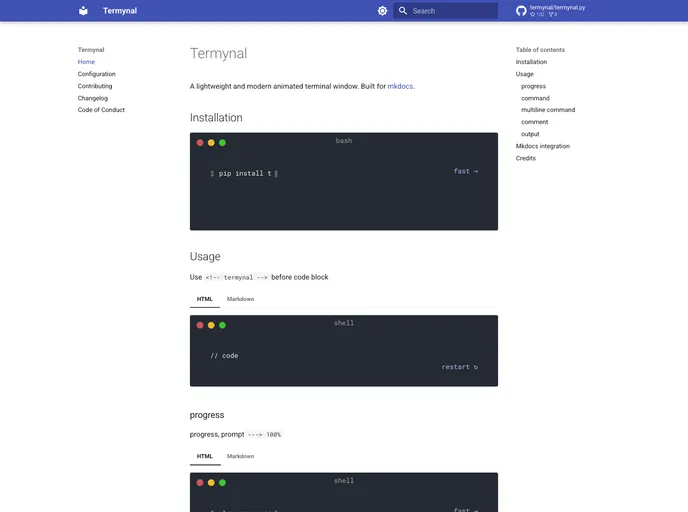The width and height of the screenshot is (688, 512).
Task: Jump to Usage in table of contents
Action: (524, 74)
